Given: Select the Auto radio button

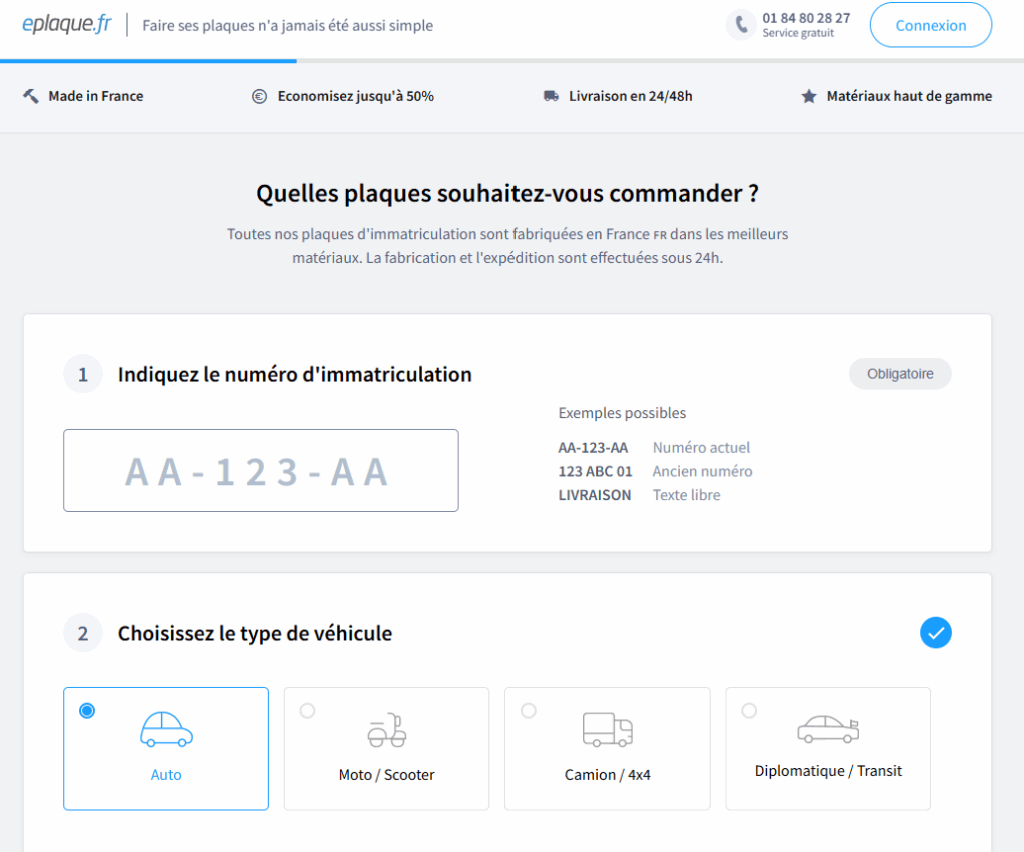Looking at the screenshot, I should coord(87,711).
